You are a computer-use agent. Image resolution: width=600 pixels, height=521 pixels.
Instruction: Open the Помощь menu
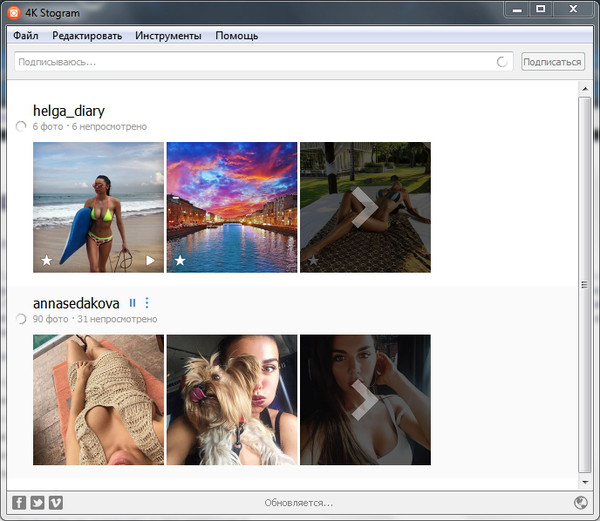236,36
